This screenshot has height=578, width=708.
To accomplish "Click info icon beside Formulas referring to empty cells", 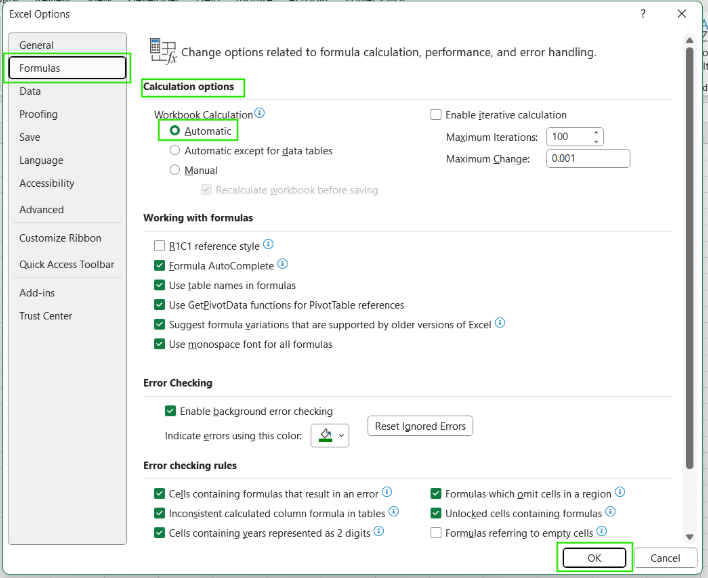I will 601,532.
